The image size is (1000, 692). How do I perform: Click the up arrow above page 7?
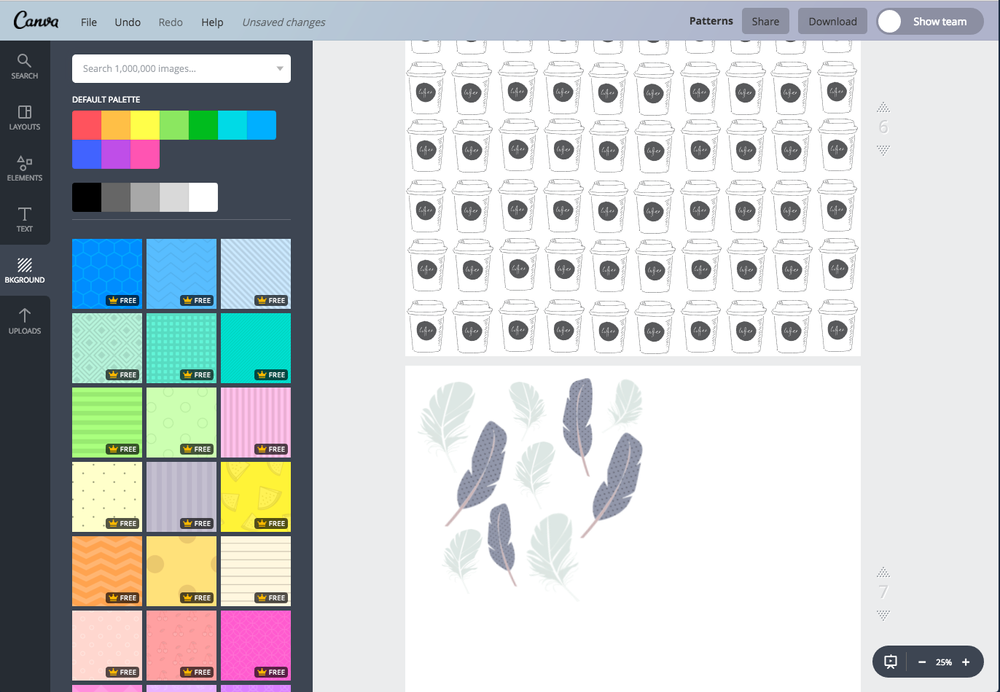(x=883, y=573)
